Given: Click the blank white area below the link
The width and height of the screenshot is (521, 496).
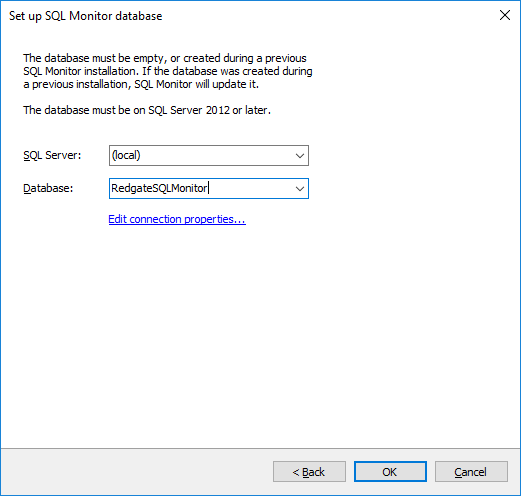Looking at the screenshot, I should pos(260,333).
